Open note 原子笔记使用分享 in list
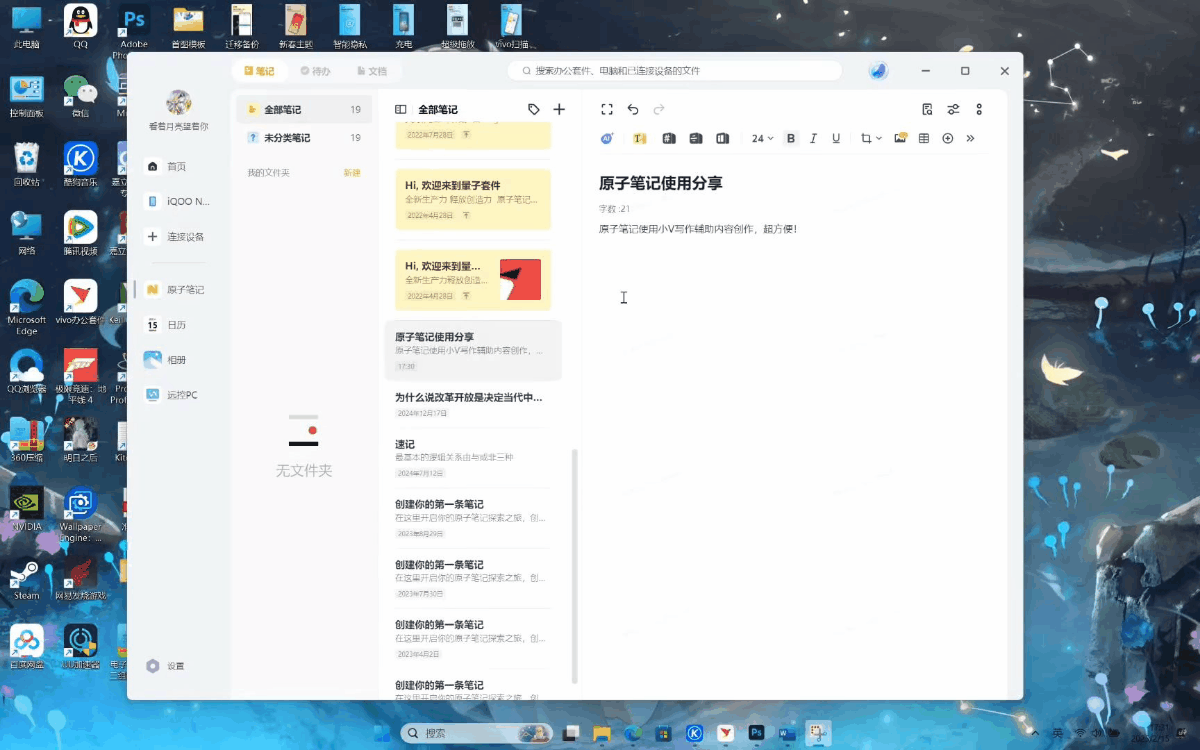This screenshot has height=750, width=1200. [473, 351]
